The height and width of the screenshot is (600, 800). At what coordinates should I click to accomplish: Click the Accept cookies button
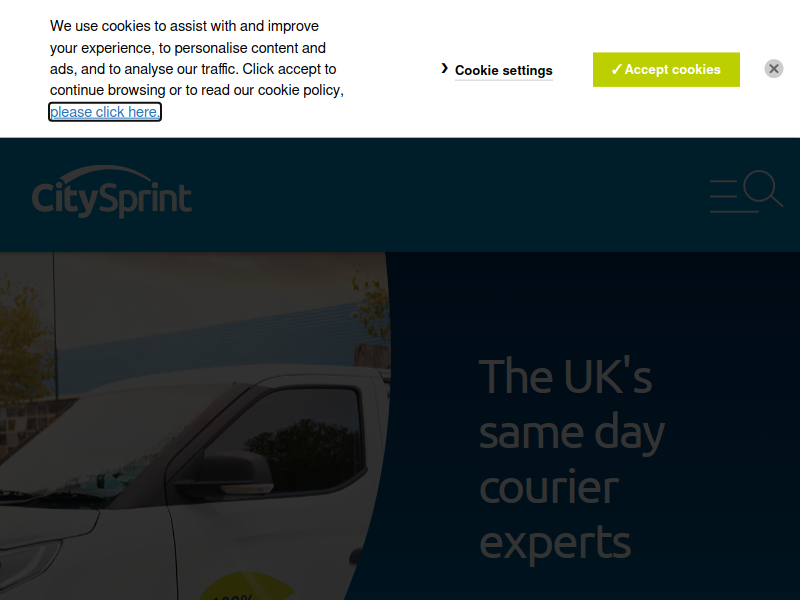point(666,69)
